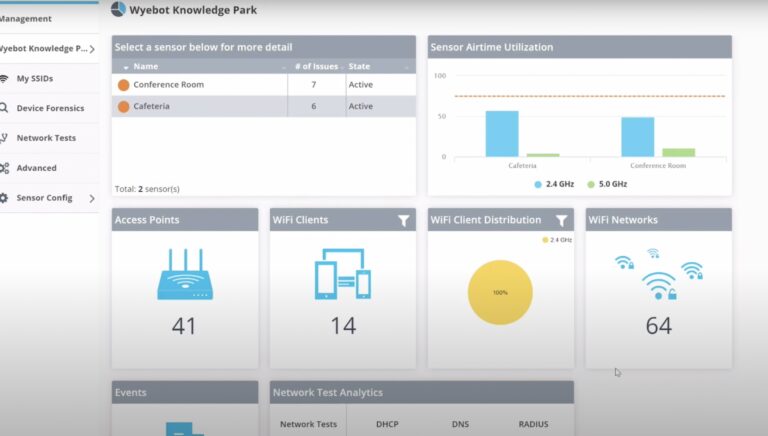Click Sensor Airtime Utilization panel header

[579, 47]
